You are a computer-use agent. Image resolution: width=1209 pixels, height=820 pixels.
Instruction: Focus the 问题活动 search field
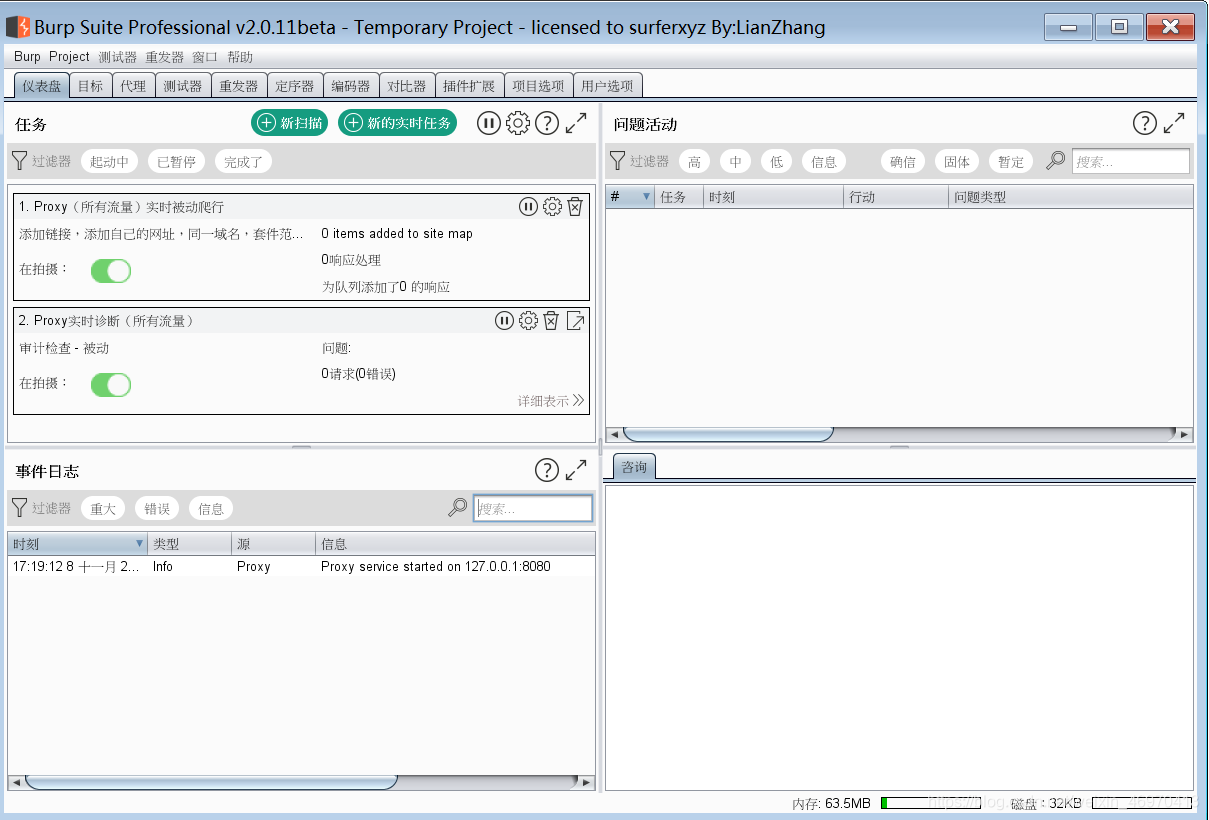tap(1131, 161)
